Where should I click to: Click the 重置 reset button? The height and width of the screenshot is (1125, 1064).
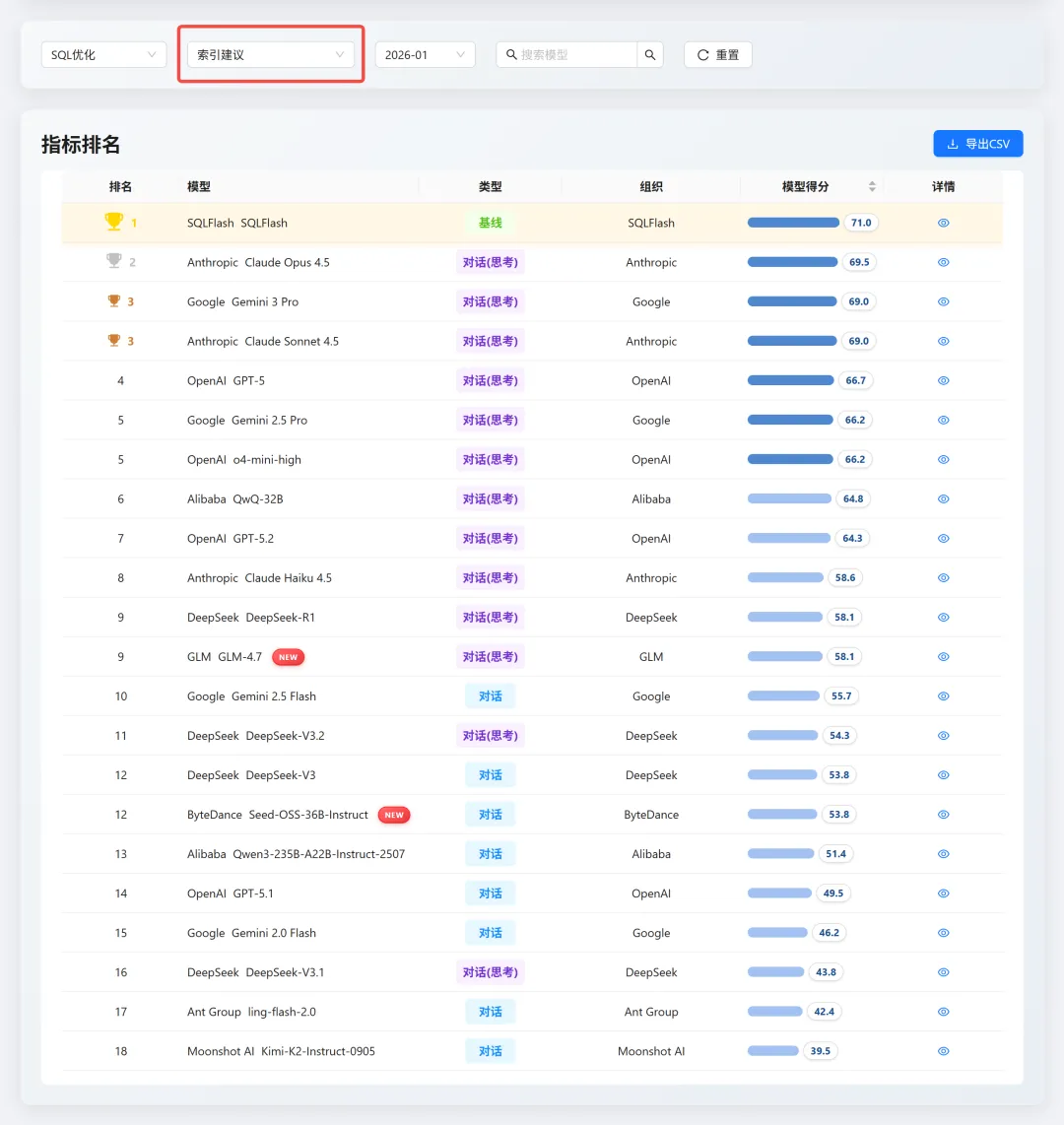(x=717, y=54)
